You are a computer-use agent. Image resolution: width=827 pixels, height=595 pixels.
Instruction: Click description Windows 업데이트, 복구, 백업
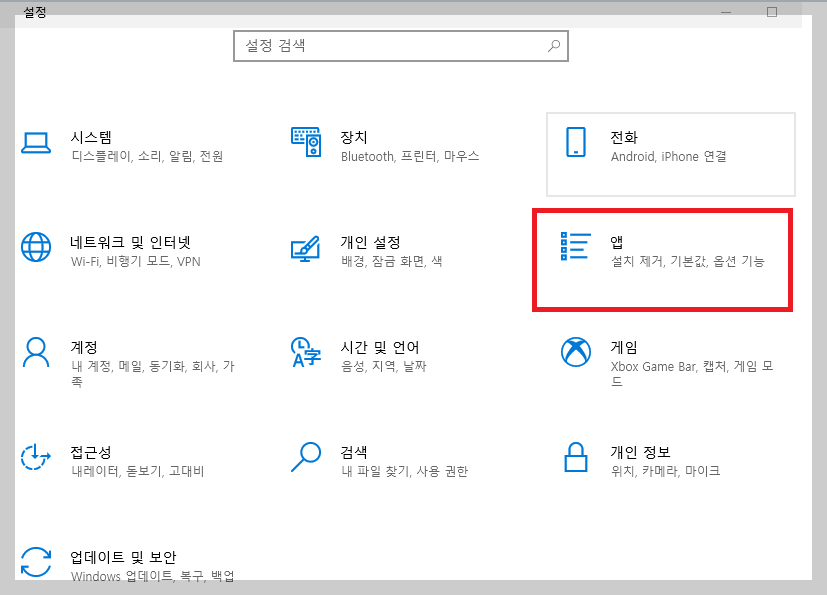pos(152,576)
